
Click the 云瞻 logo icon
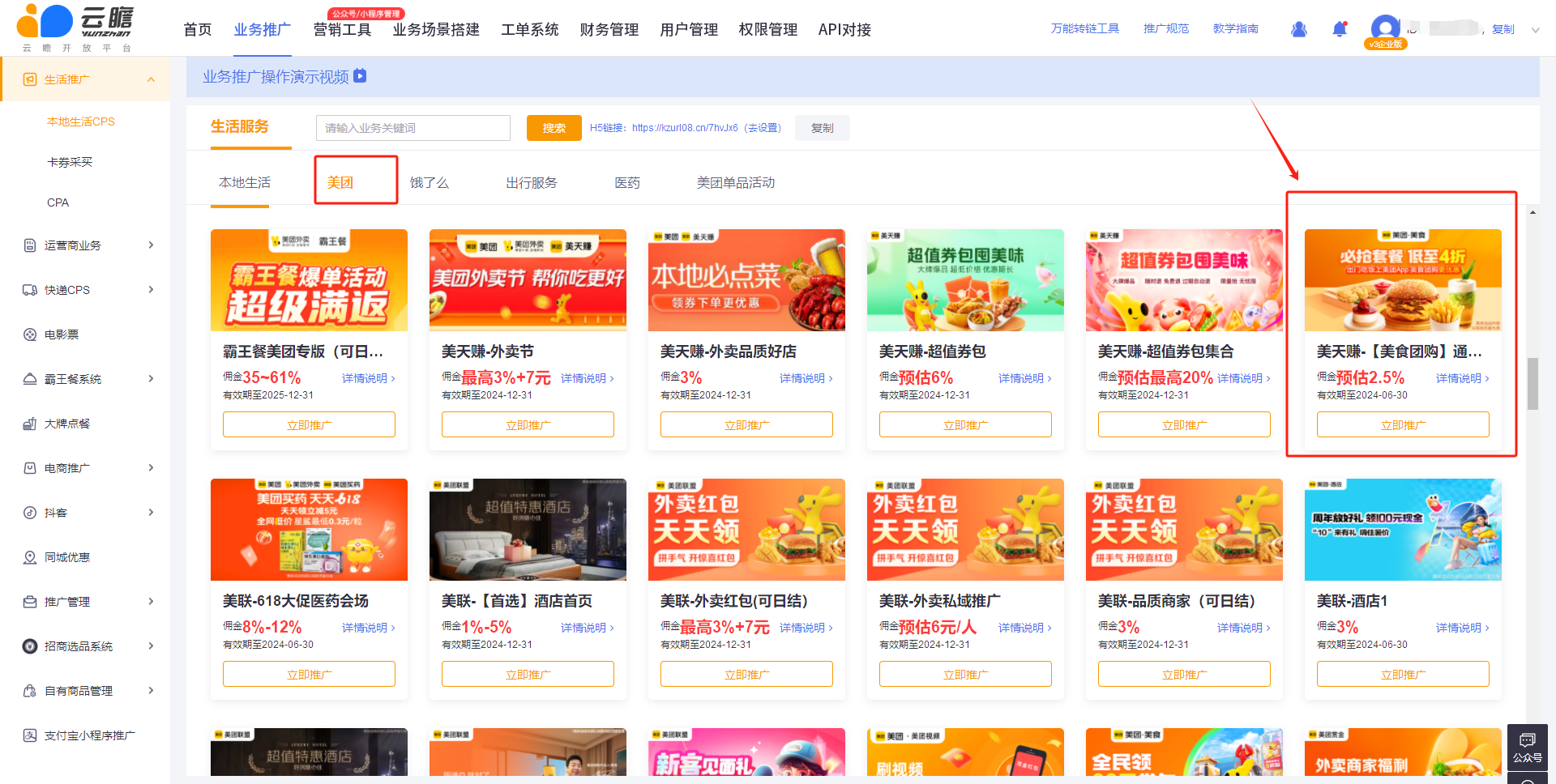(45, 21)
